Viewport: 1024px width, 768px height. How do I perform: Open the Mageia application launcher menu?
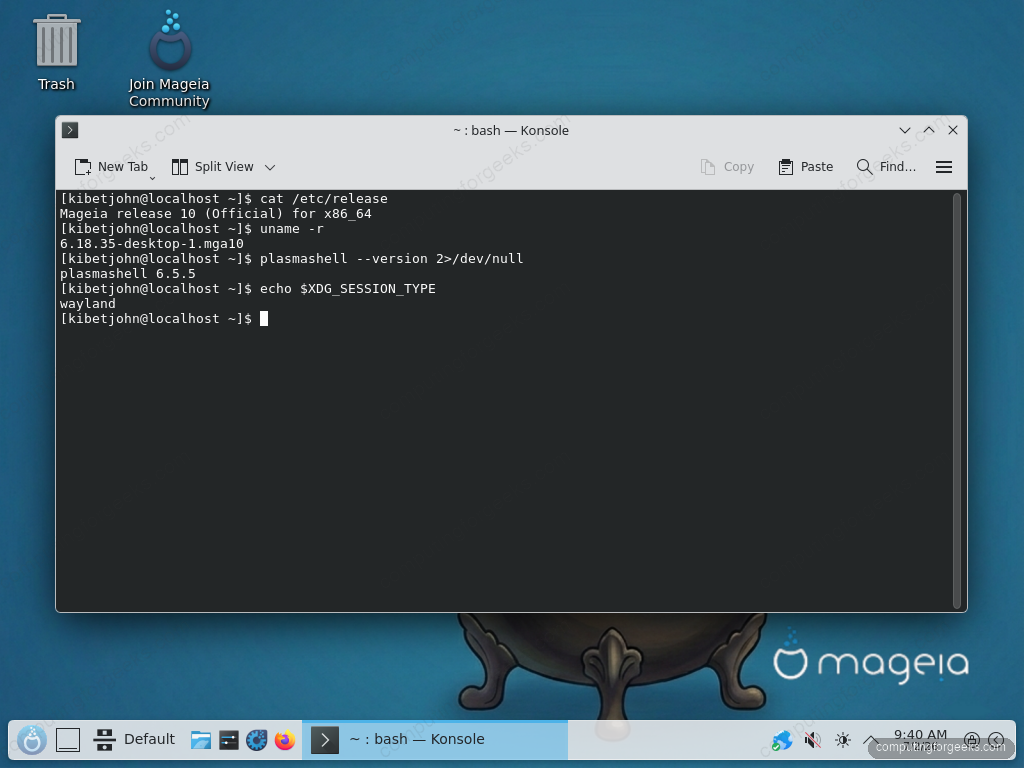point(31,740)
